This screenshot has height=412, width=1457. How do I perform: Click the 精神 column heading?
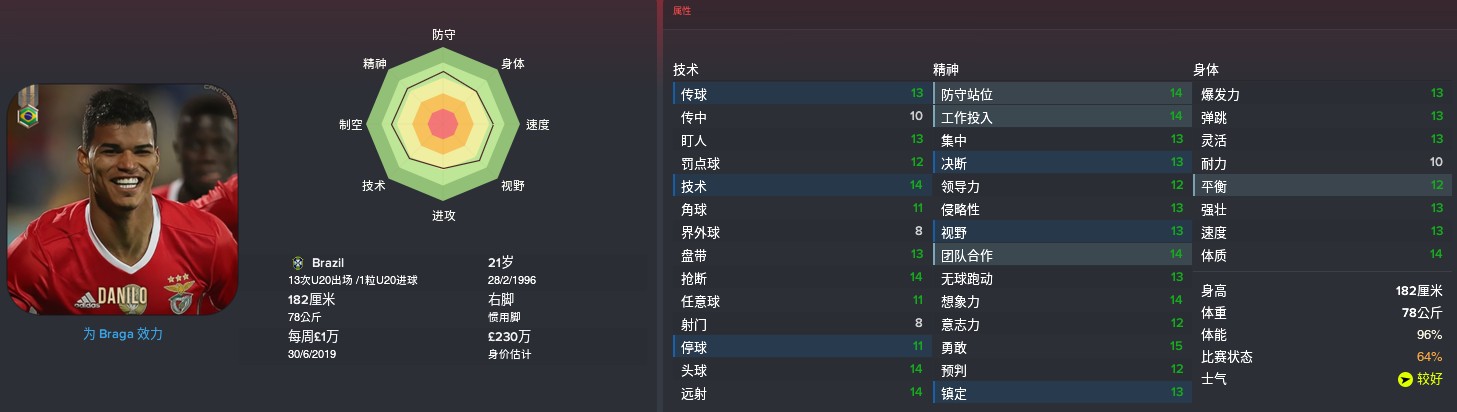point(946,70)
